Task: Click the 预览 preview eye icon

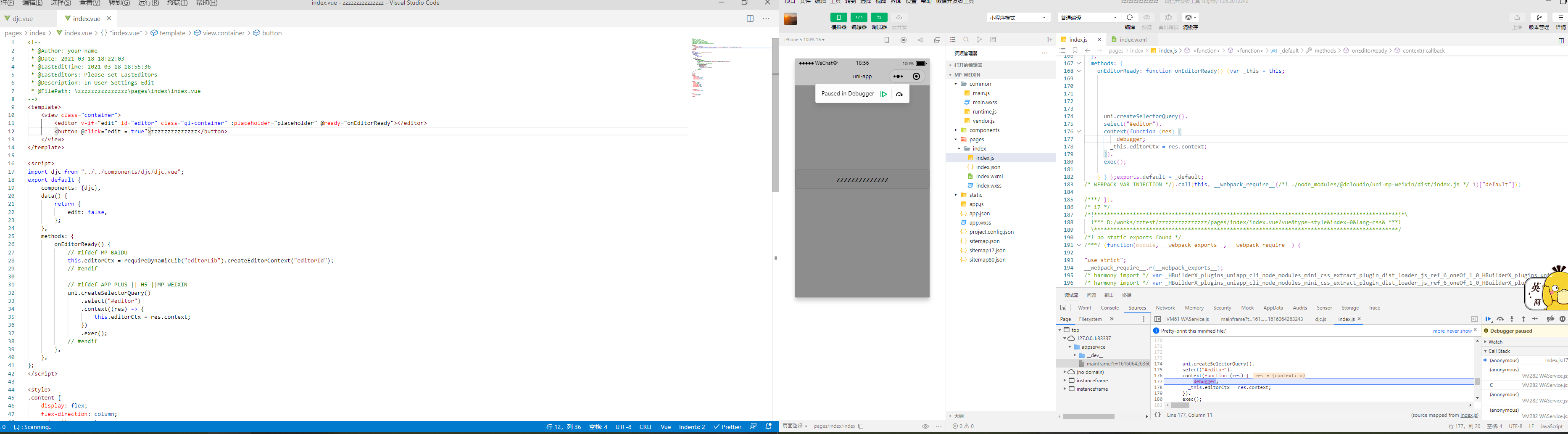Action: [x=1147, y=18]
